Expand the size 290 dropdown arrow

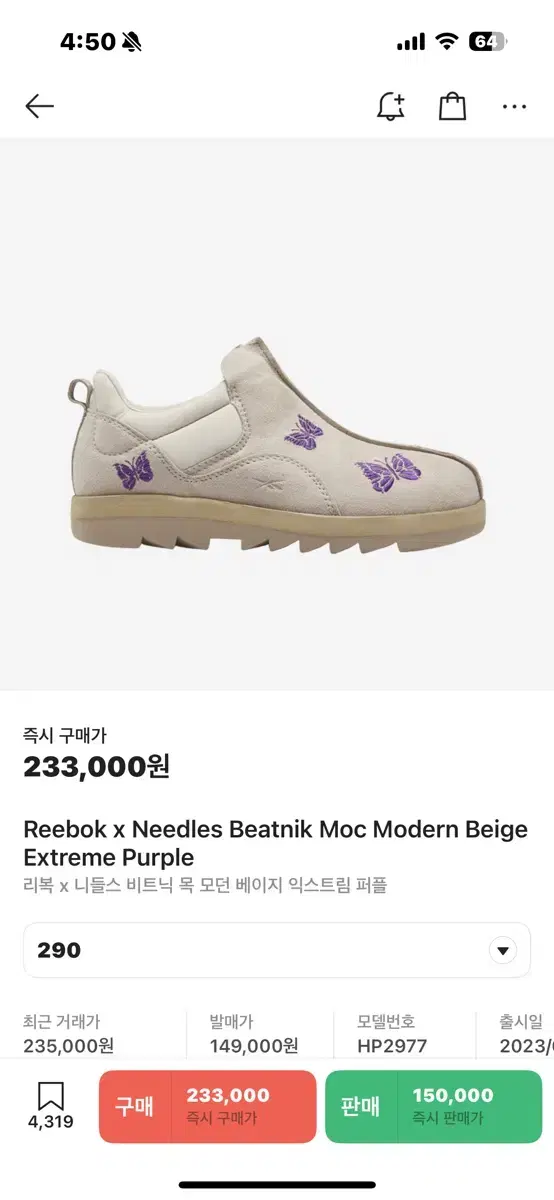pos(503,950)
